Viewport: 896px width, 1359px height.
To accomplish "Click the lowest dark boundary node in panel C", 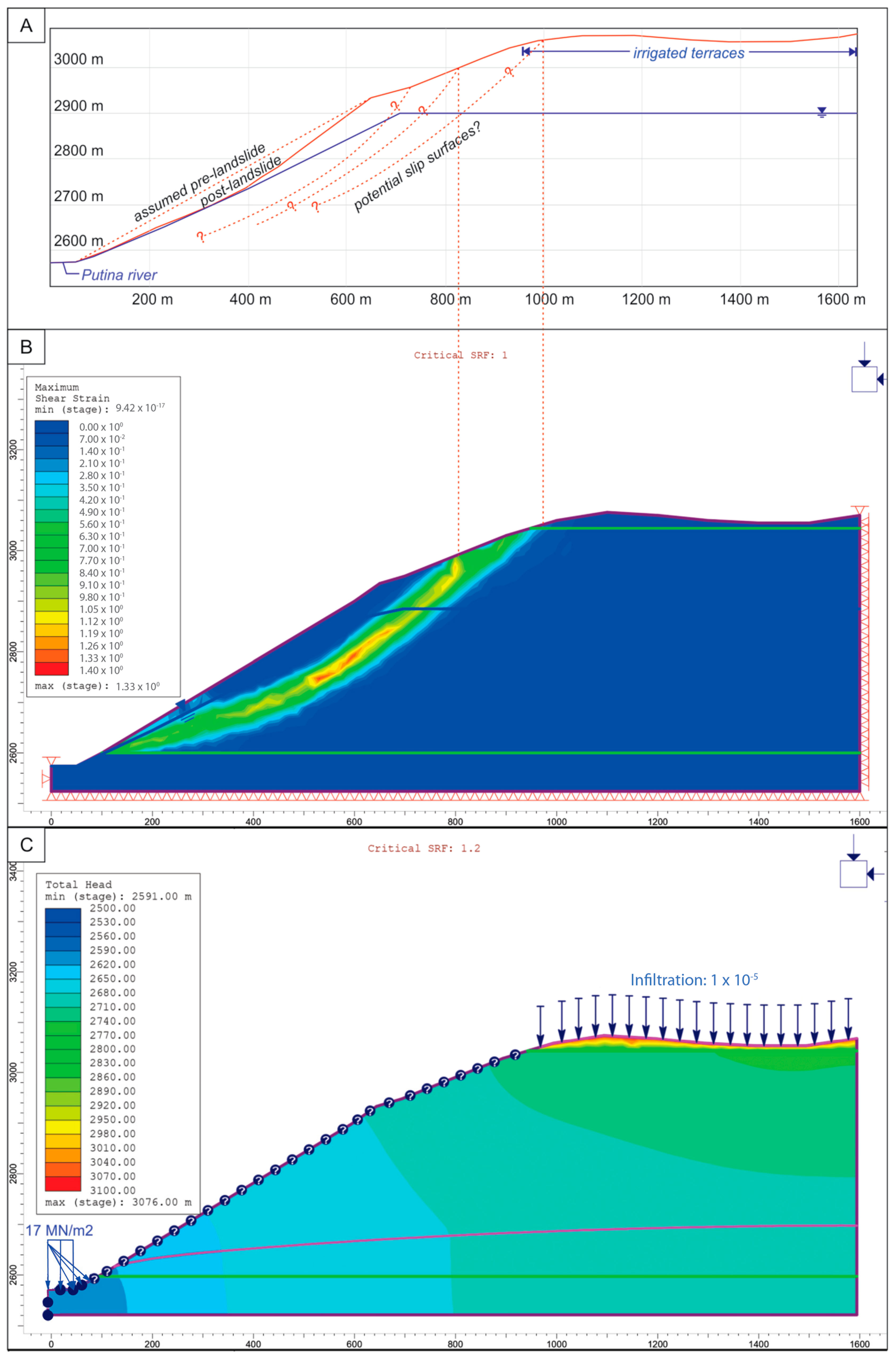I will click(48, 1315).
